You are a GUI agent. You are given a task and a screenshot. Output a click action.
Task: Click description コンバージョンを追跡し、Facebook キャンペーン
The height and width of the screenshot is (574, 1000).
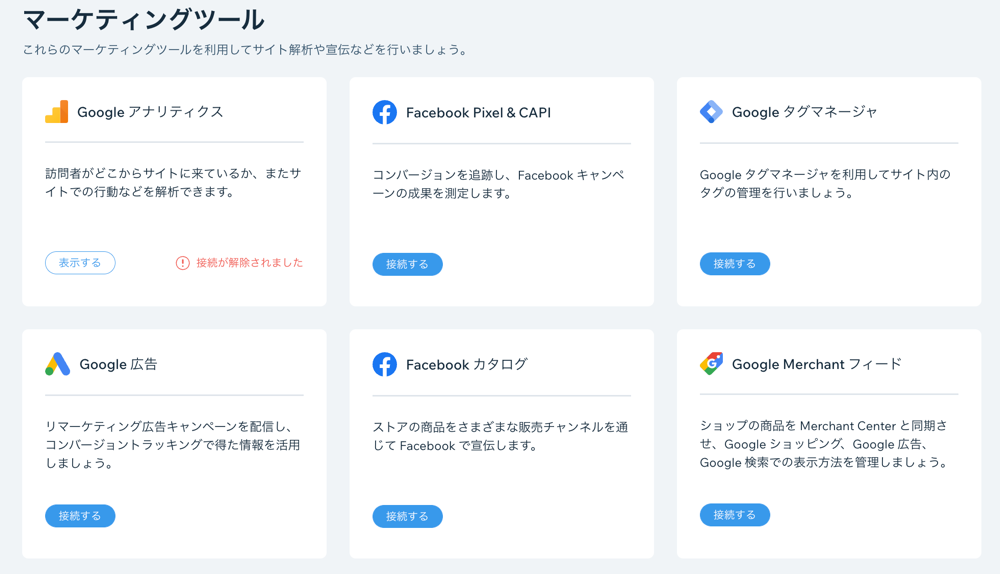tap(499, 184)
